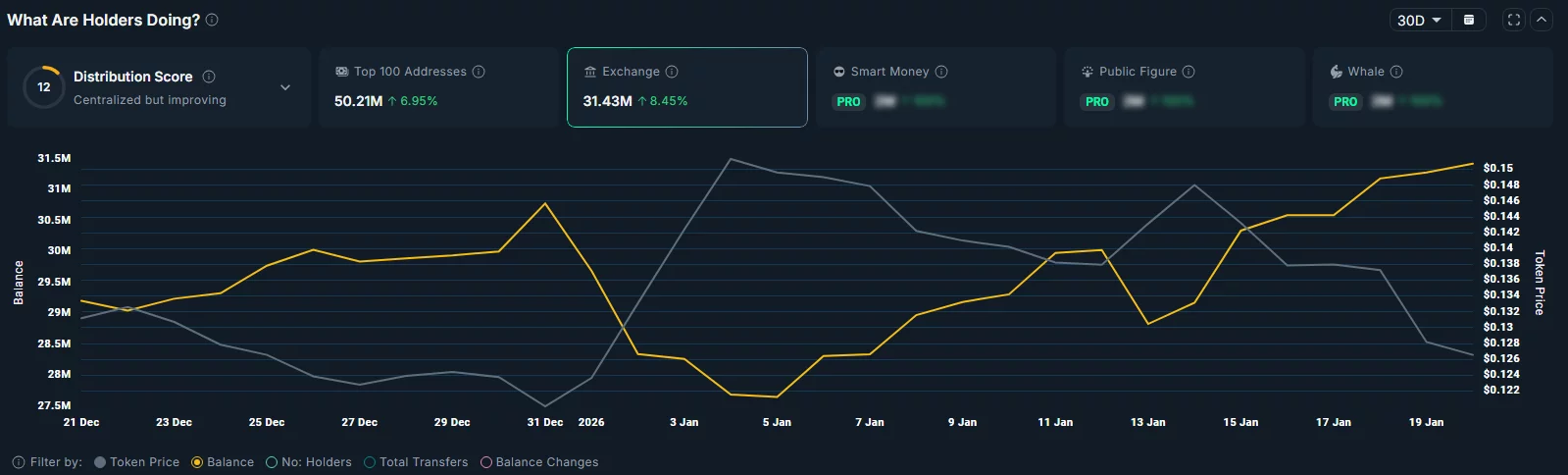Click the PRO badge under Public Figure
This screenshot has height=475, width=1568.
[1097, 102]
